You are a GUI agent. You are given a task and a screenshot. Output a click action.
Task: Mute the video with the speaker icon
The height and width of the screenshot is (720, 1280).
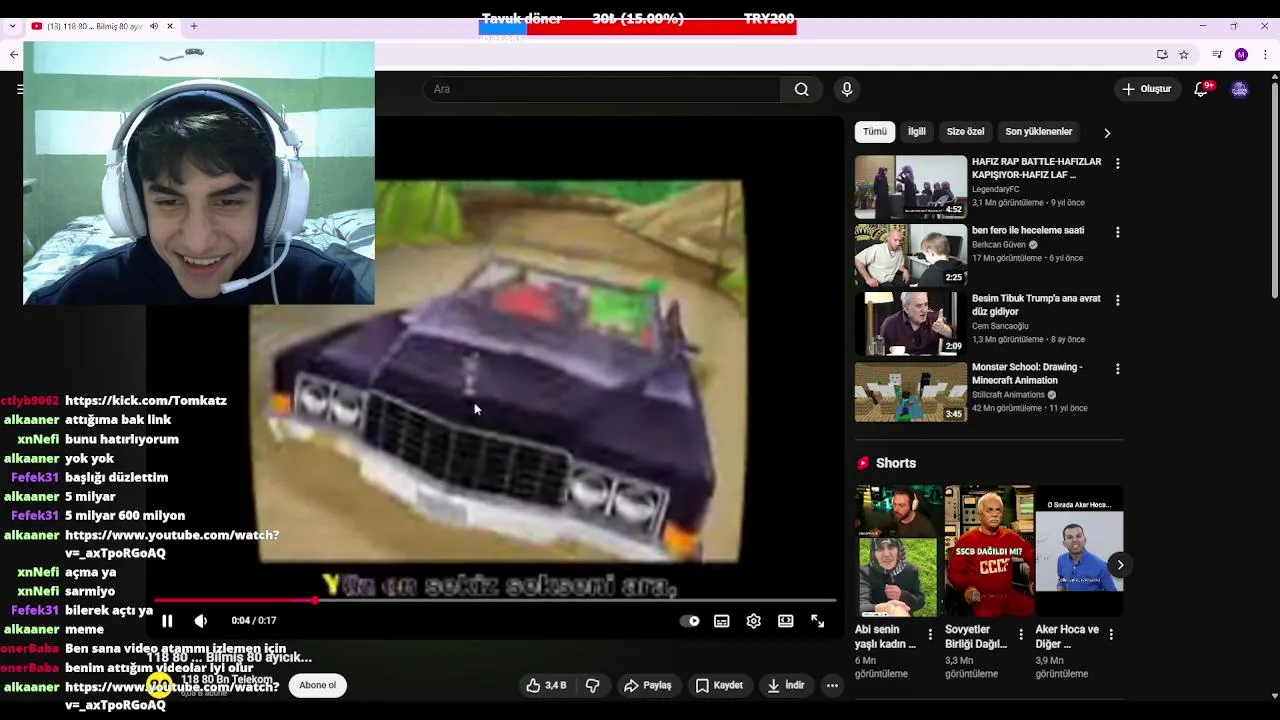click(x=201, y=621)
